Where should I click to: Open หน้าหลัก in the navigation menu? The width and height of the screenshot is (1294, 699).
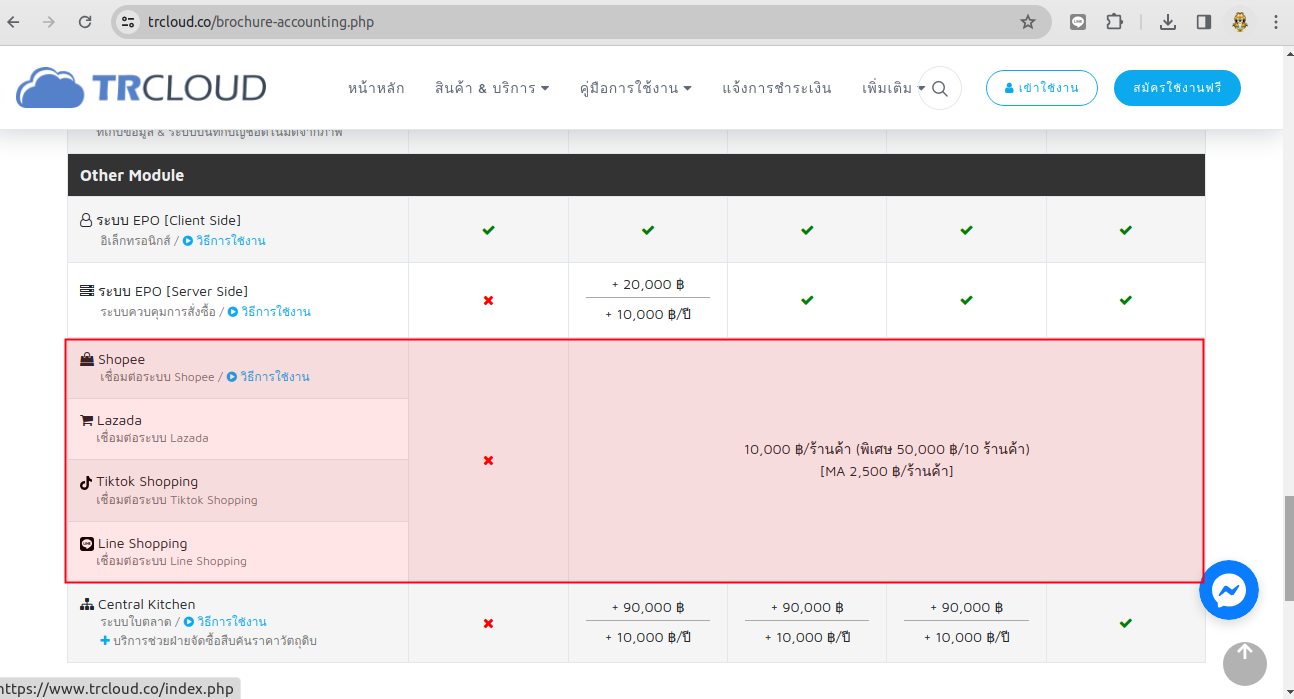click(376, 88)
